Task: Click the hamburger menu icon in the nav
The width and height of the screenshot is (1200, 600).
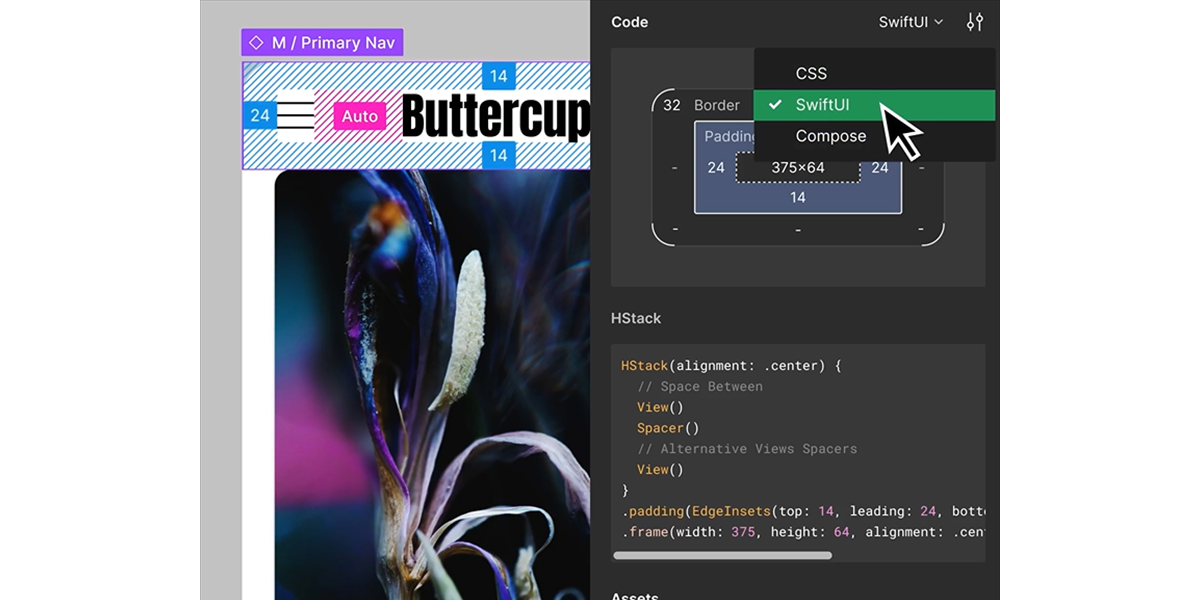Action: 295,116
